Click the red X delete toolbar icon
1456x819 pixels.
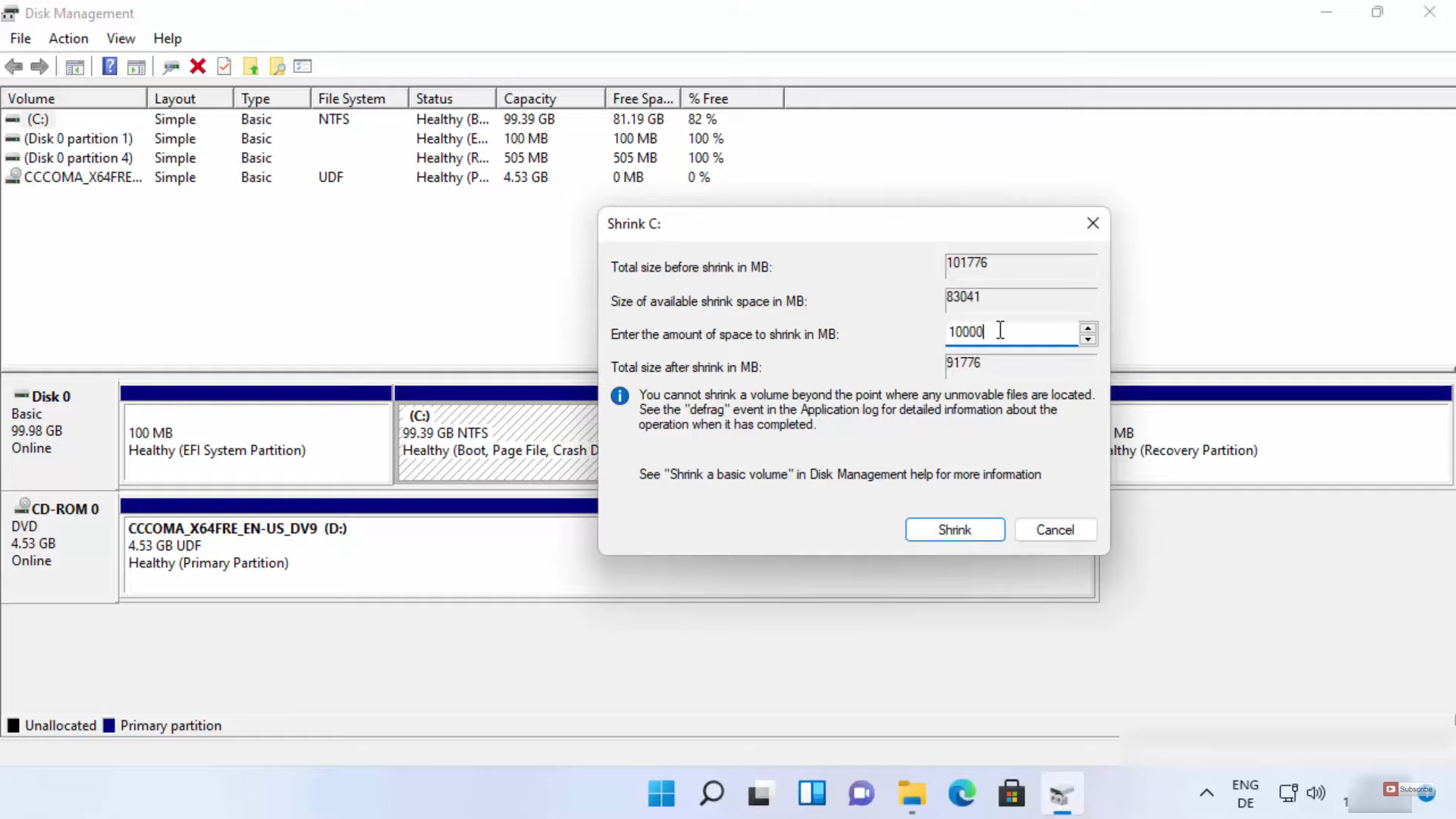[x=197, y=67]
